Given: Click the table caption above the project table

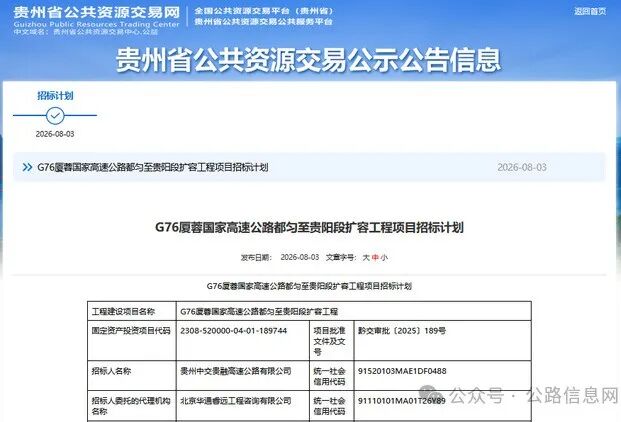Looking at the screenshot, I should [309, 286].
